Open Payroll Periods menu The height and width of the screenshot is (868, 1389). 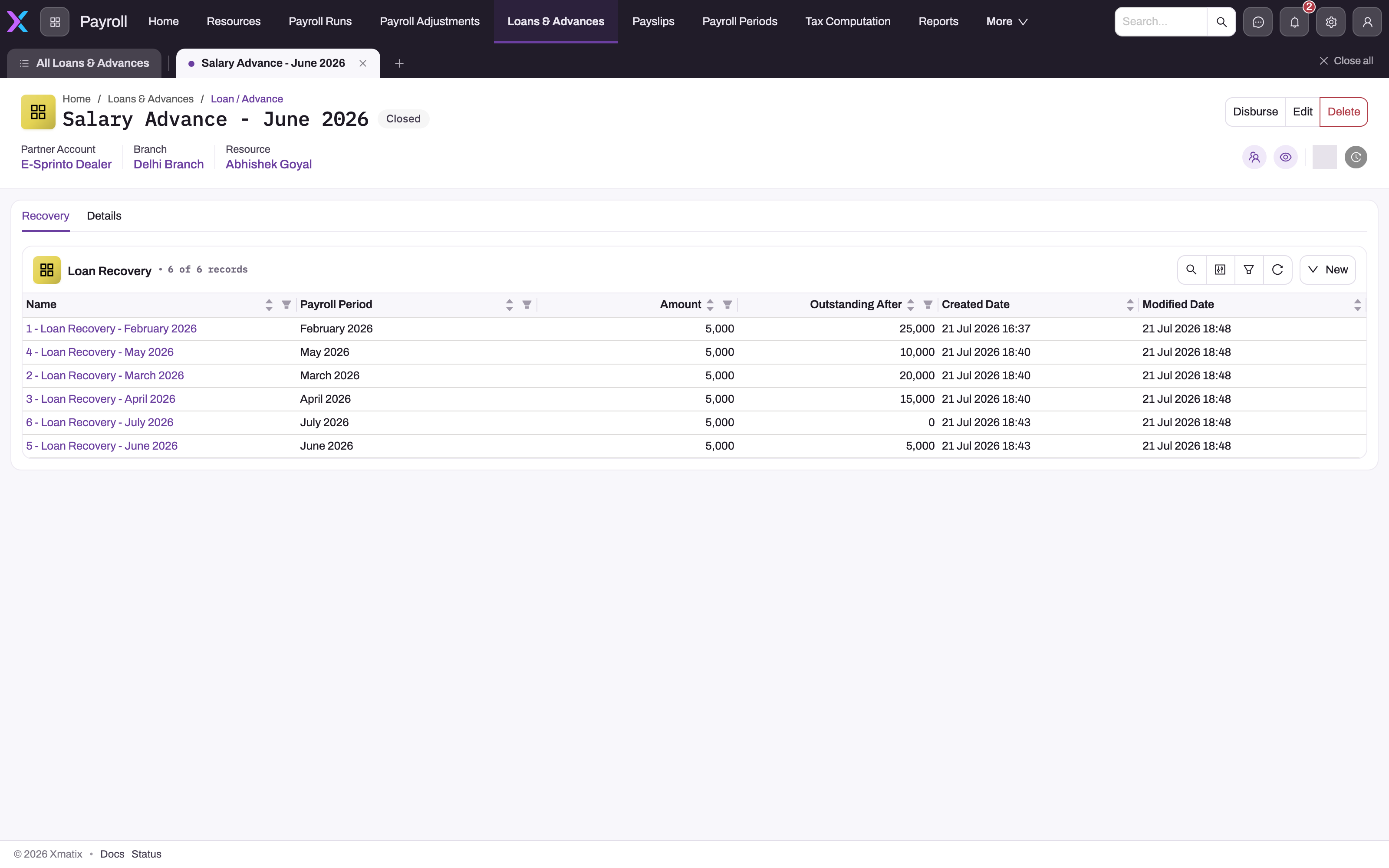tap(740, 22)
